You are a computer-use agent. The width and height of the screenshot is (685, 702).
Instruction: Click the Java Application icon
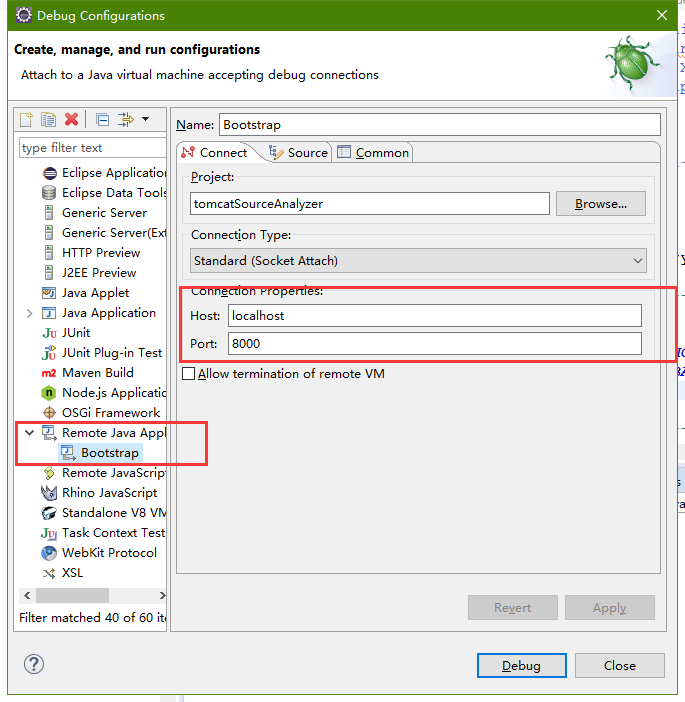[x=49, y=313]
